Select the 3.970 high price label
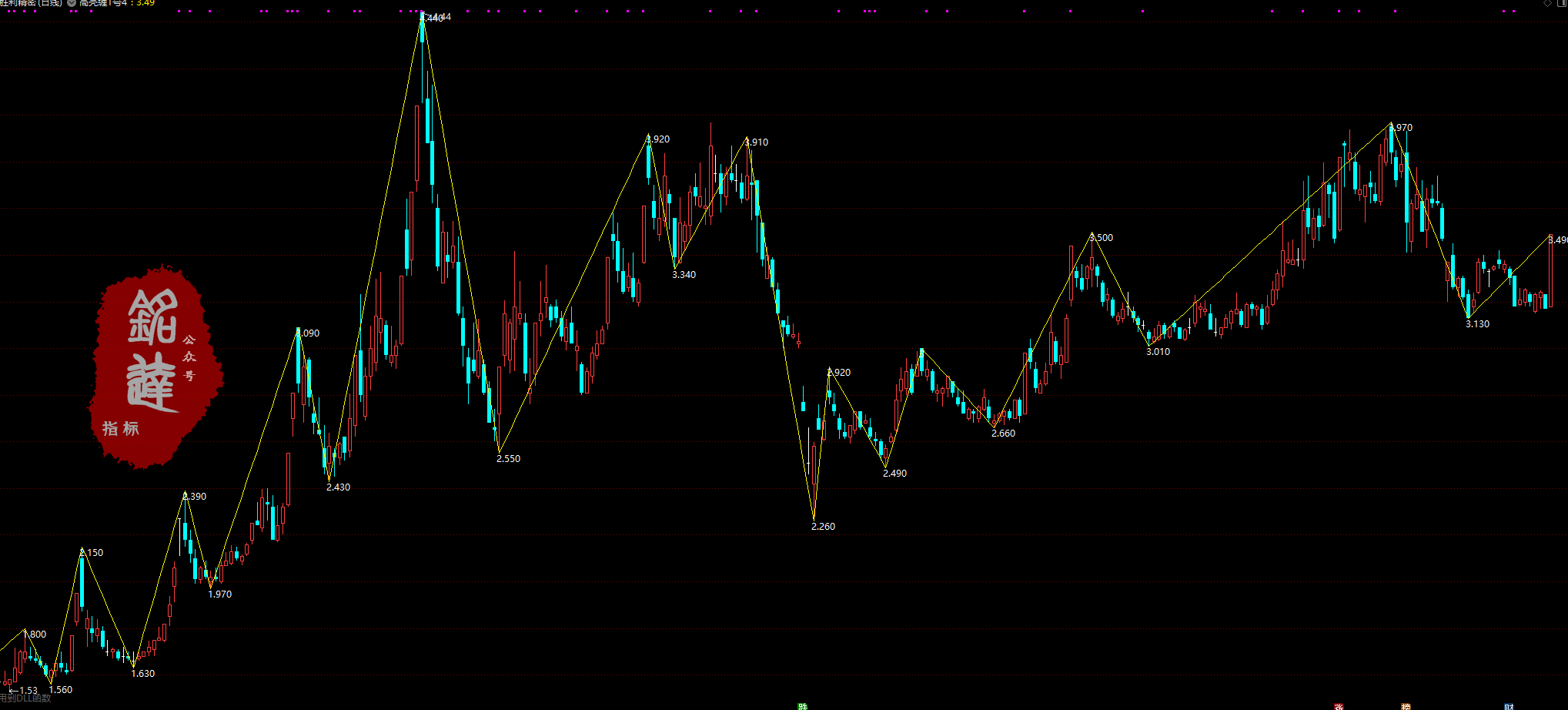Viewport: 1568px width, 710px height. point(1401,128)
